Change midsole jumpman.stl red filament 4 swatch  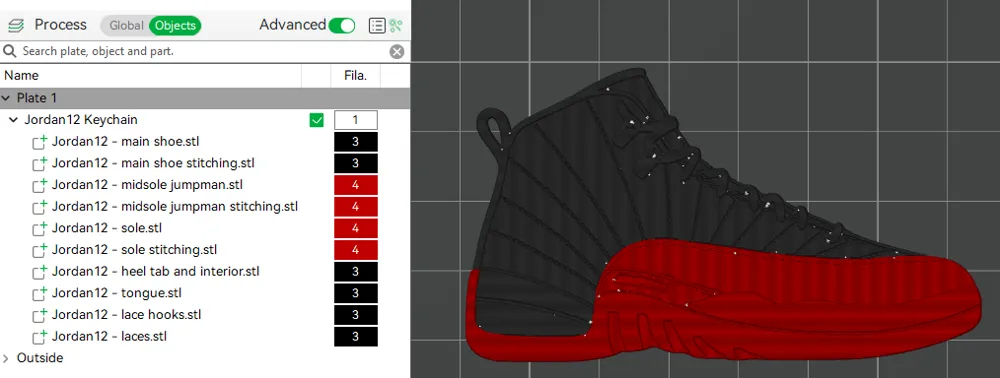coord(355,185)
